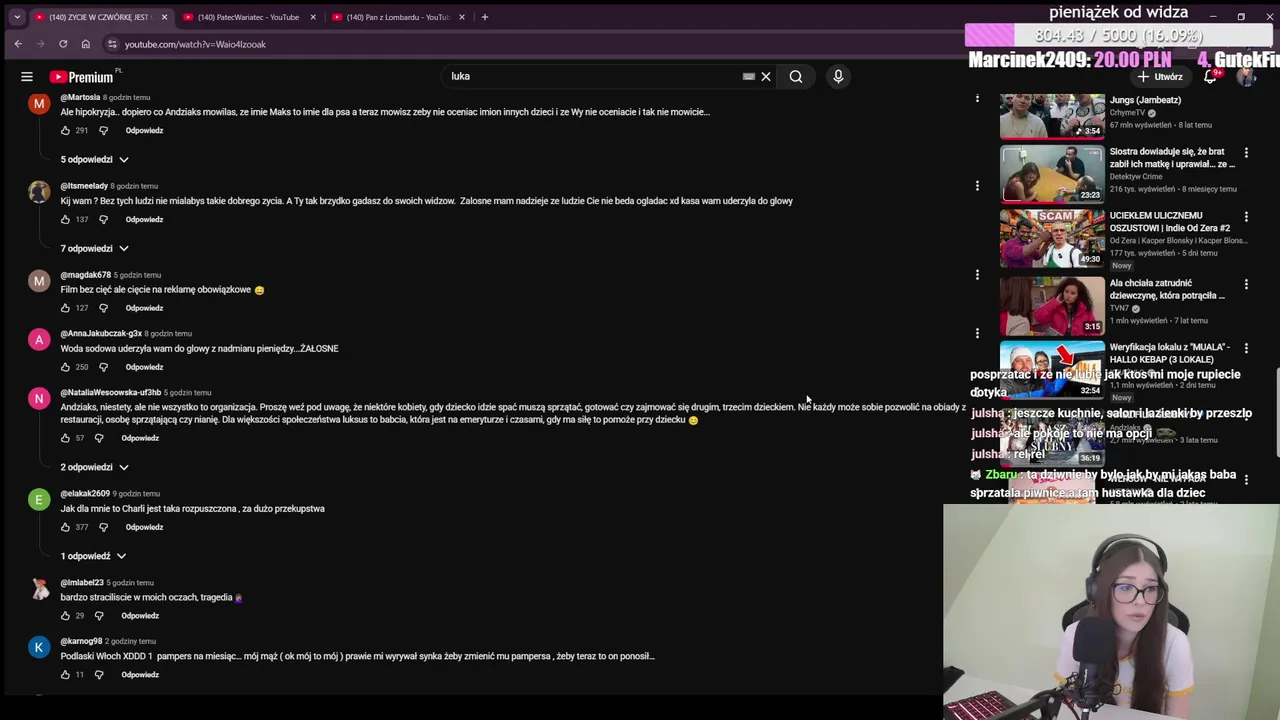Open Ala chciała zatrudnić video thumbnail

point(1052,305)
